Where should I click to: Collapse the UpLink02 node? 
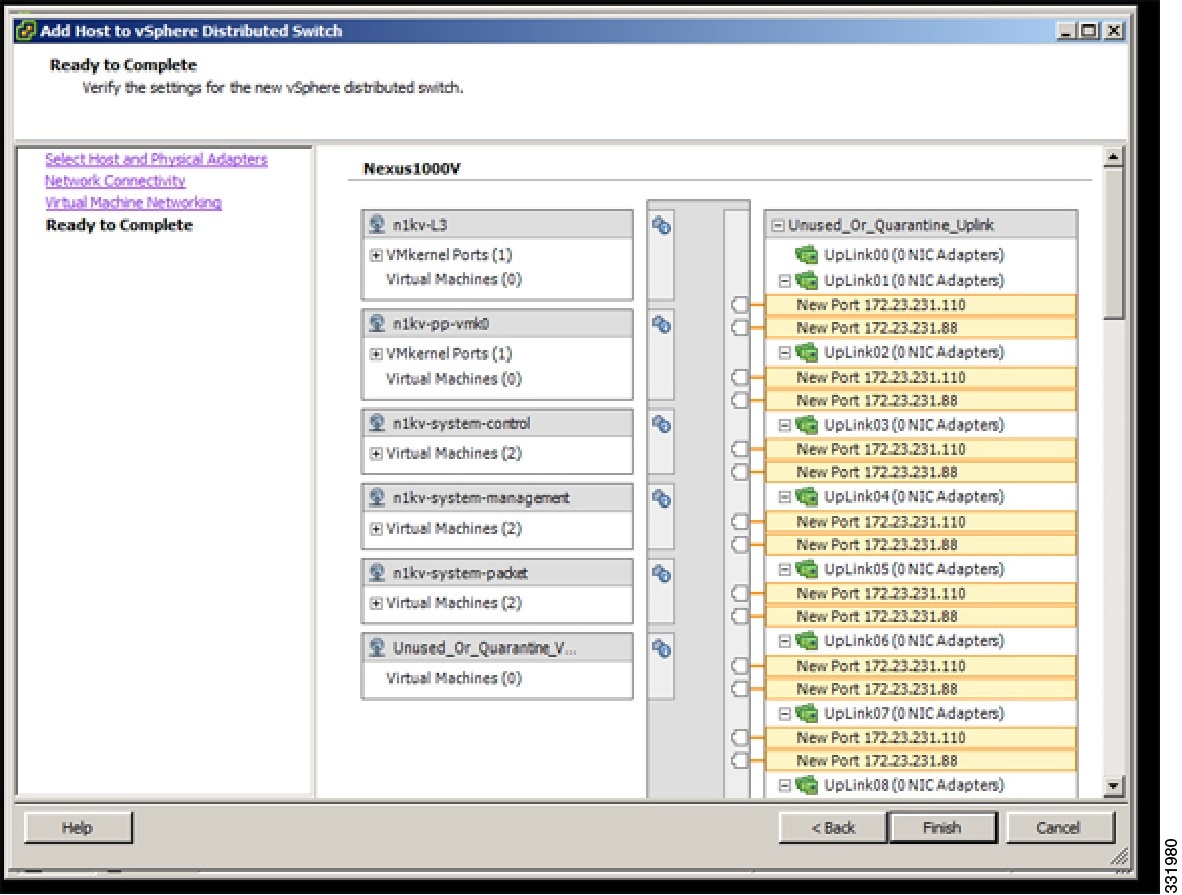785,352
